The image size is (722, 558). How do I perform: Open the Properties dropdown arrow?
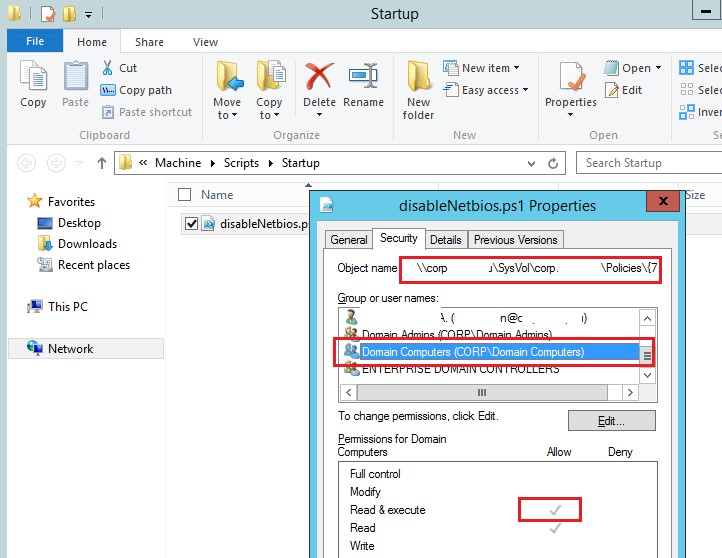571,115
